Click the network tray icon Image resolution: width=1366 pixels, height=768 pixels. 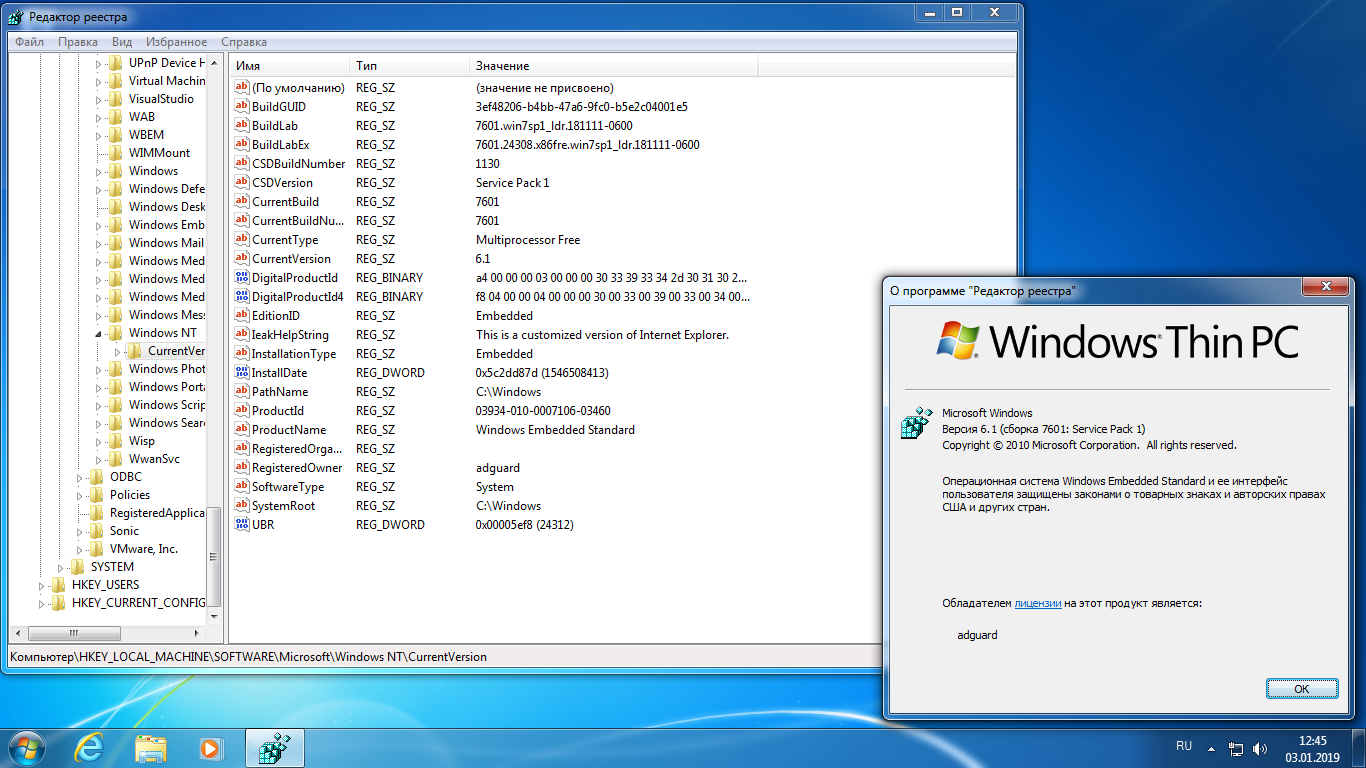pos(1236,748)
